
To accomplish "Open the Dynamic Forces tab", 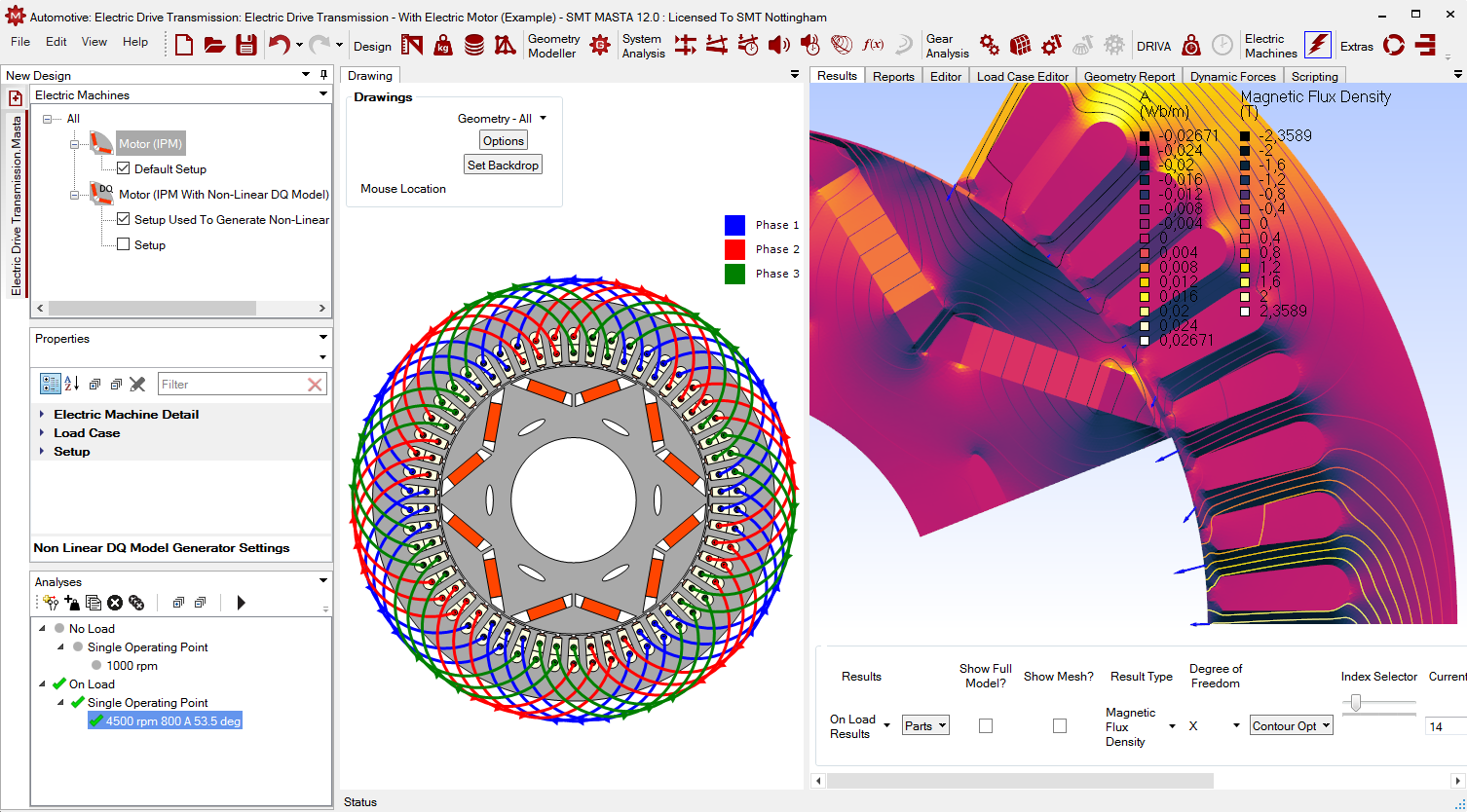I will click(1232, 76).
